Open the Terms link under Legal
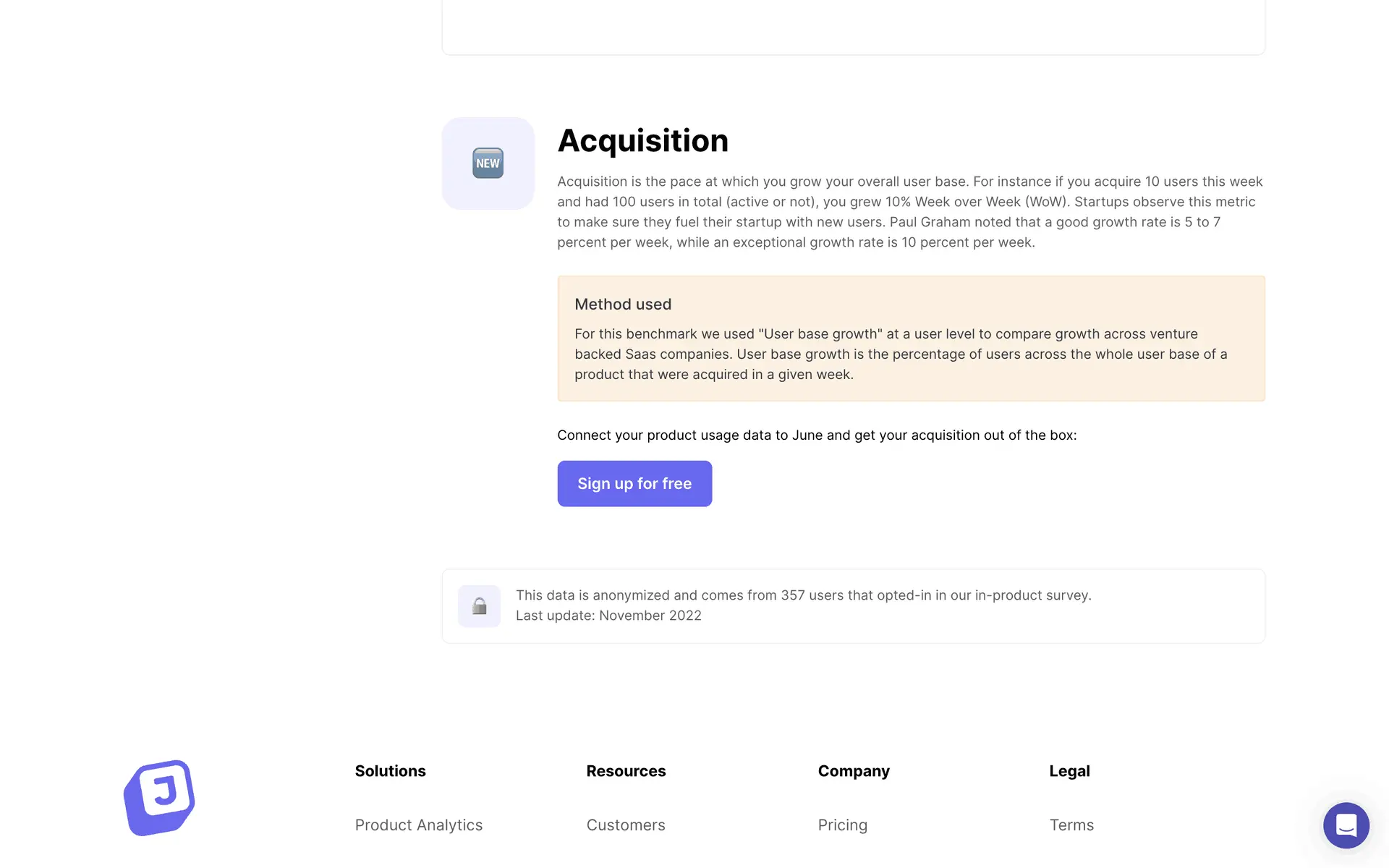 coord(1071,825)
